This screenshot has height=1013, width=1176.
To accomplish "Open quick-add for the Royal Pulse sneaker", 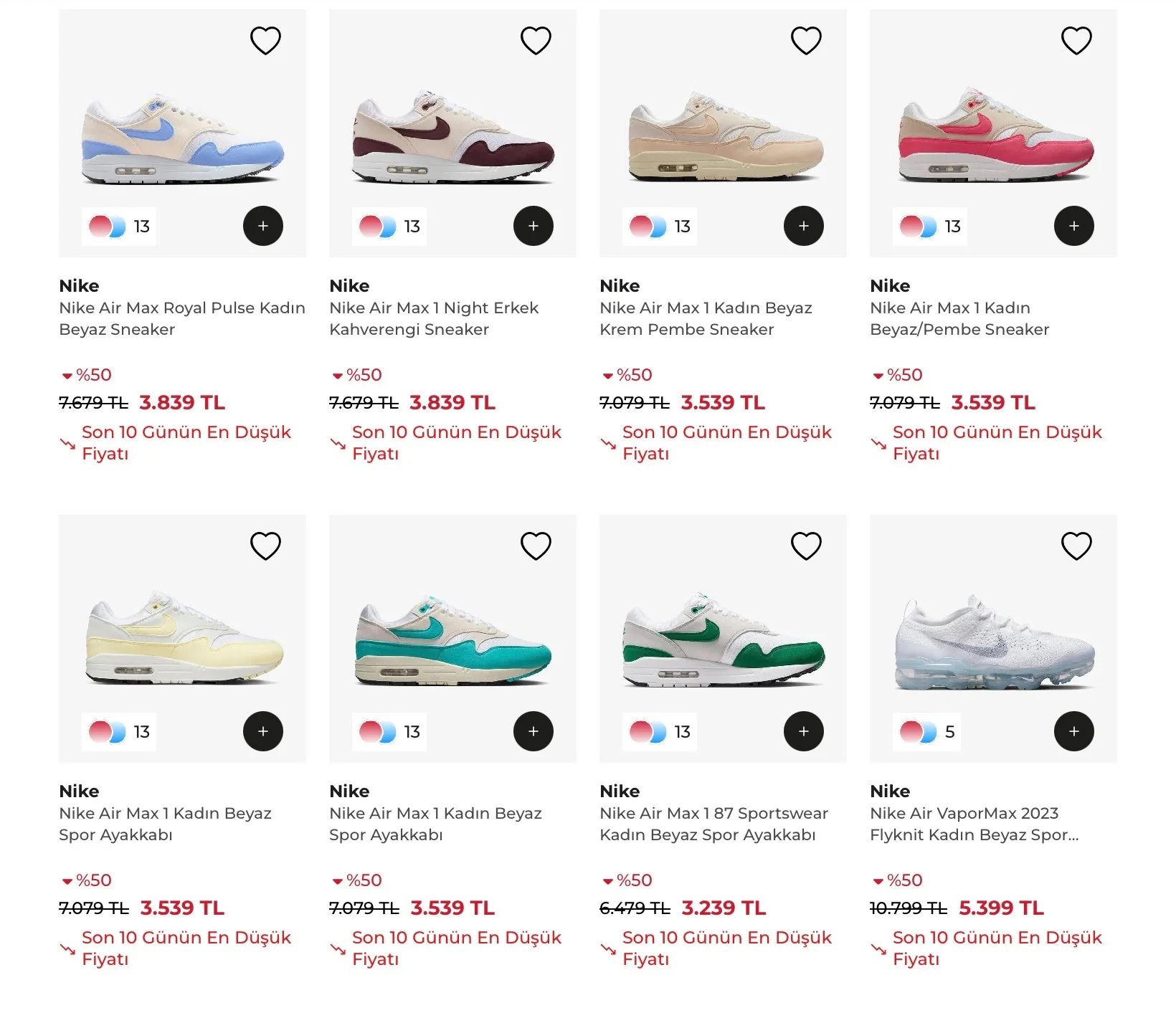I will (263, 226).
